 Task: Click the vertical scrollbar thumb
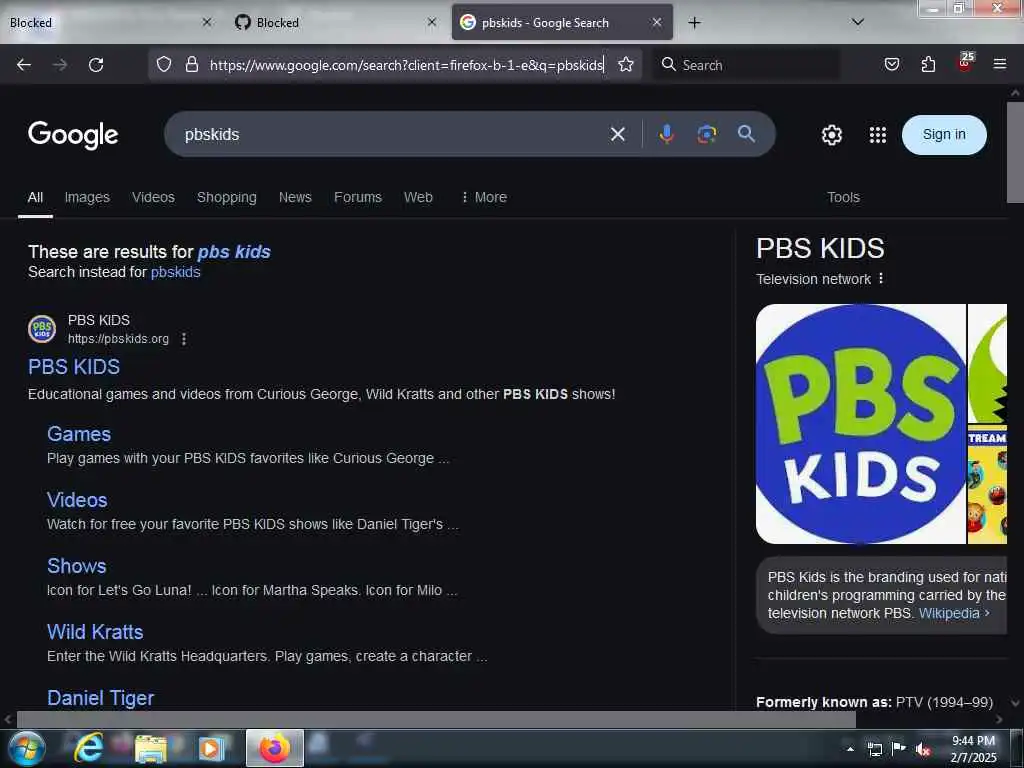tap(1015, 152)
